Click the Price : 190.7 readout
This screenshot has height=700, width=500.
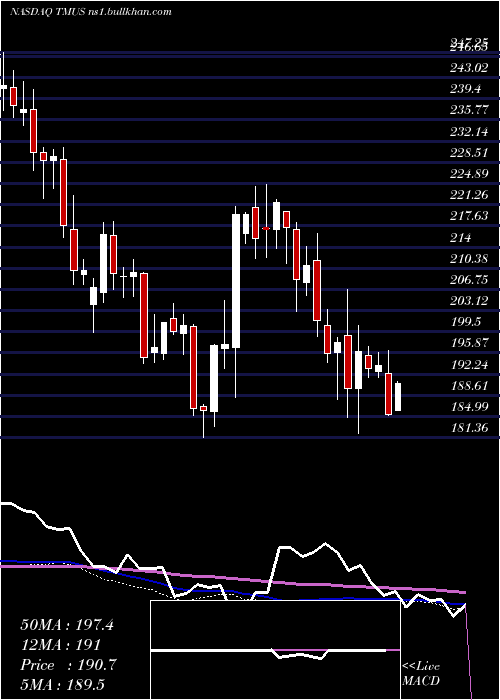click(68, 665)
